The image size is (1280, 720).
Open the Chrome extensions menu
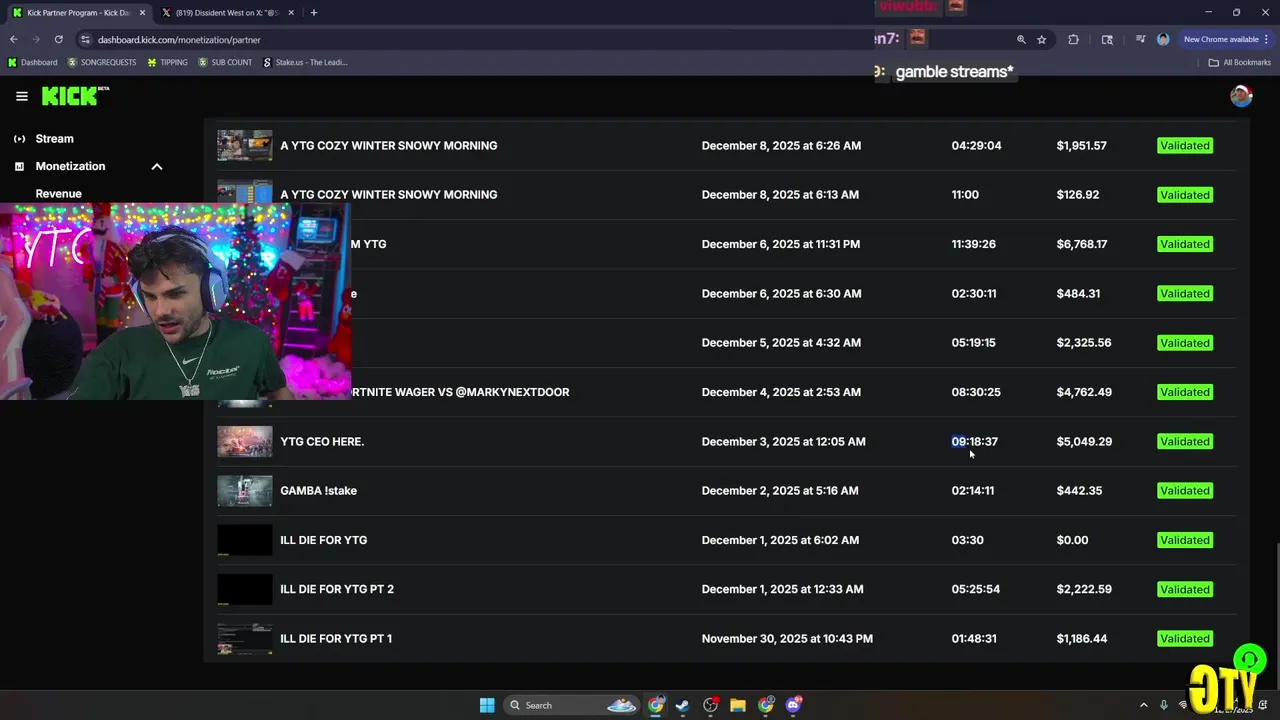[x=1073, y=39]
